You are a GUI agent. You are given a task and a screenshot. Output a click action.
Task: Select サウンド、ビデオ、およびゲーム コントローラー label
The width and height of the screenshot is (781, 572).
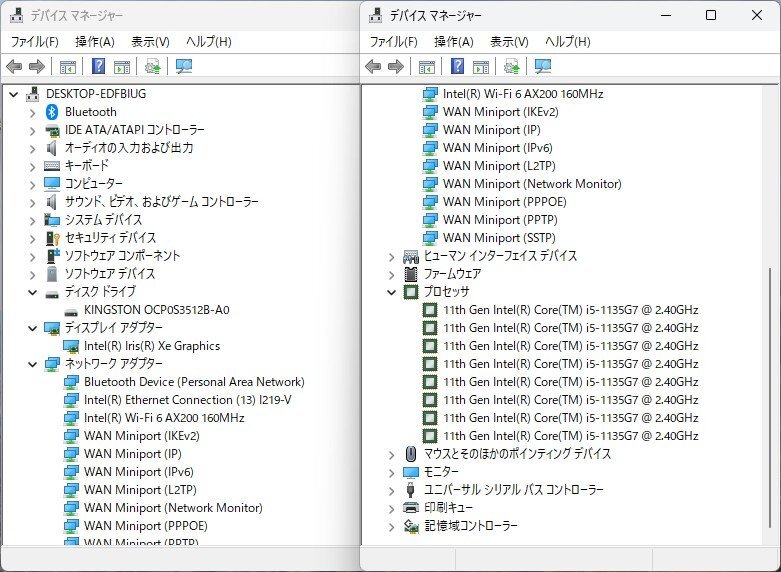pyautogui.click(x=161, y=202)
